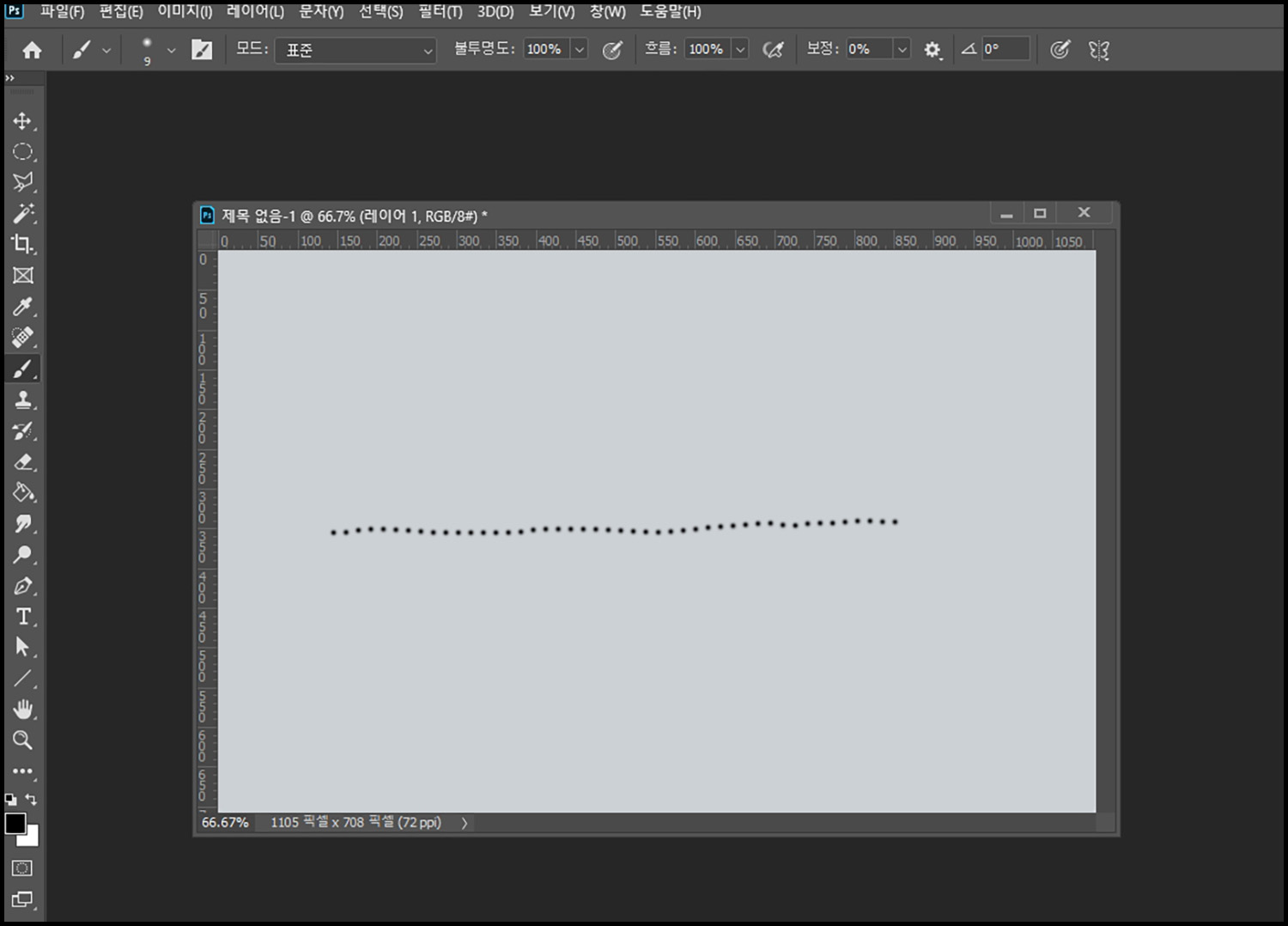Image resolution: width=1288 pixels, height=926 pixels.
Task: Select the Polygonal Lasso tool
Action: point(22,182)
